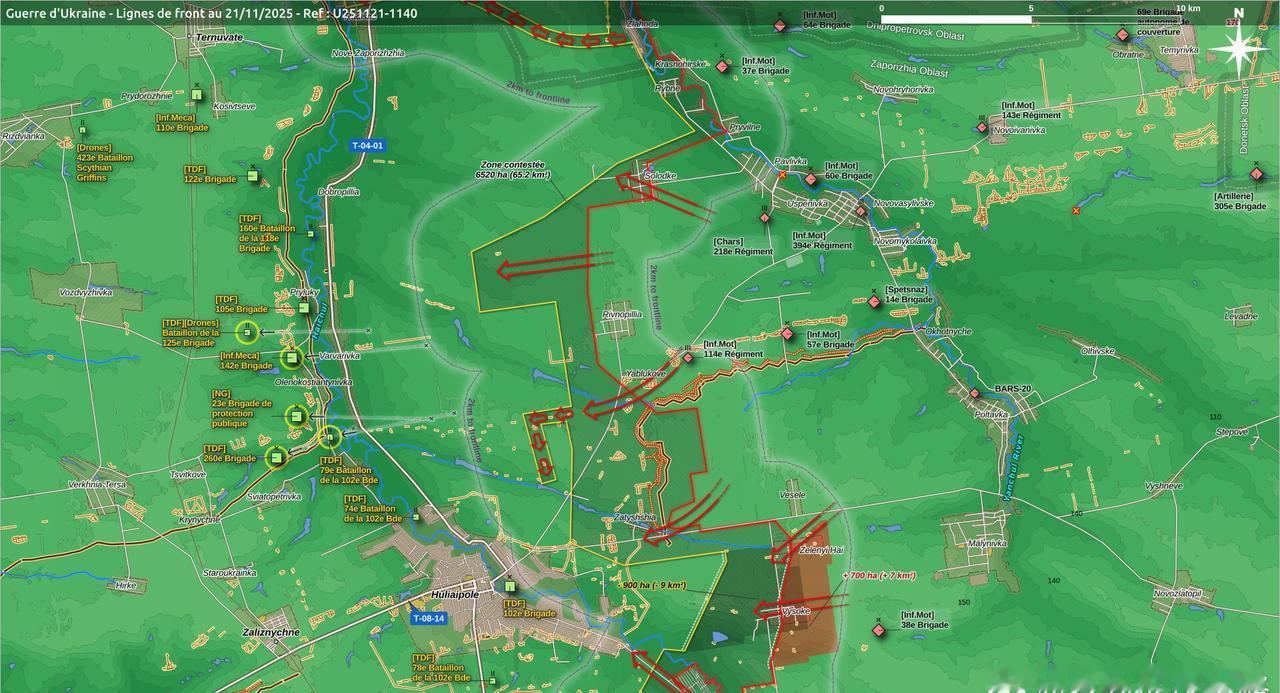This screenshot has height=693, width=1280.
Task: Click the Dobropillia village label
Action: click(339, 191)
